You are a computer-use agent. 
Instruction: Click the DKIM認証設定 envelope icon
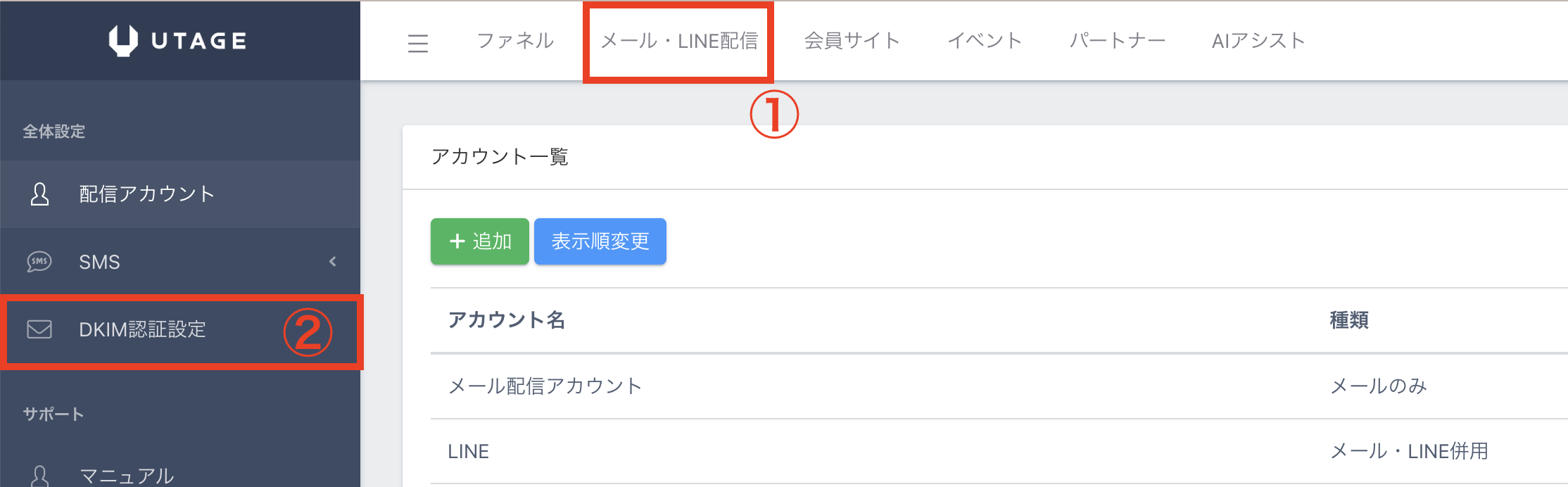(39, 329)
